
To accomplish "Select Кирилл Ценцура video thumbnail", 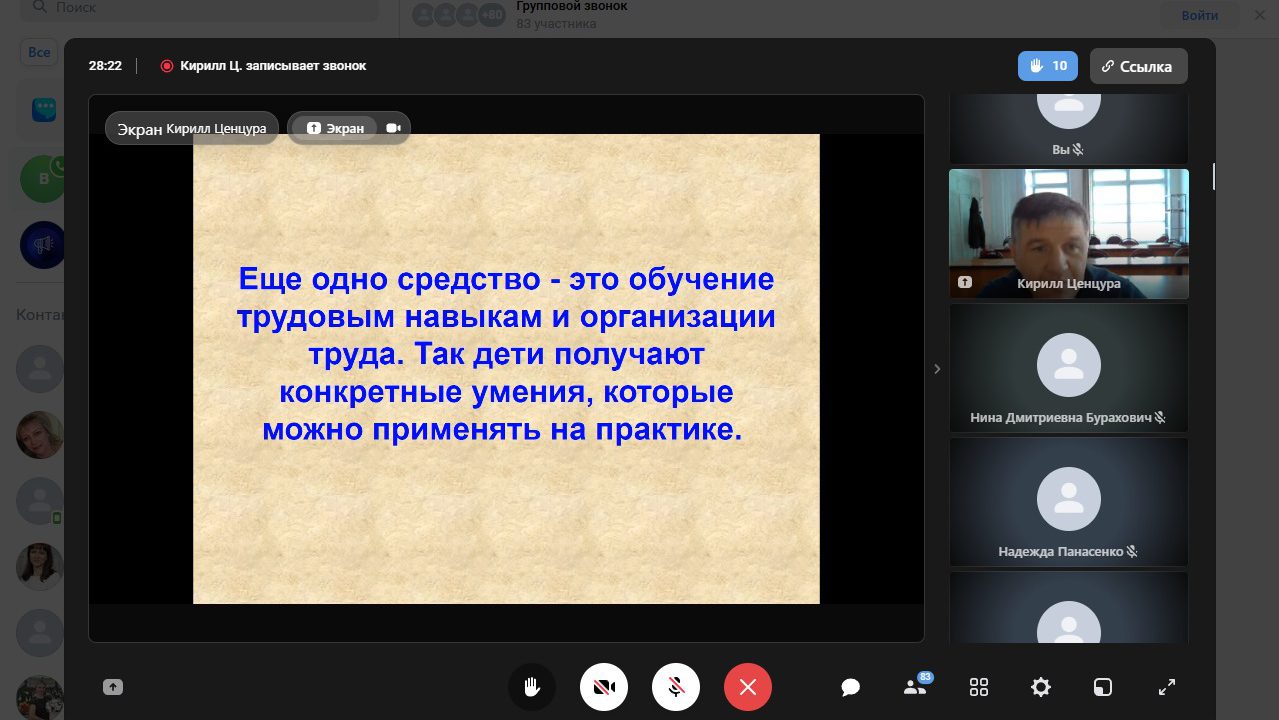I will pyautogui.click(x=1068, y=233).
